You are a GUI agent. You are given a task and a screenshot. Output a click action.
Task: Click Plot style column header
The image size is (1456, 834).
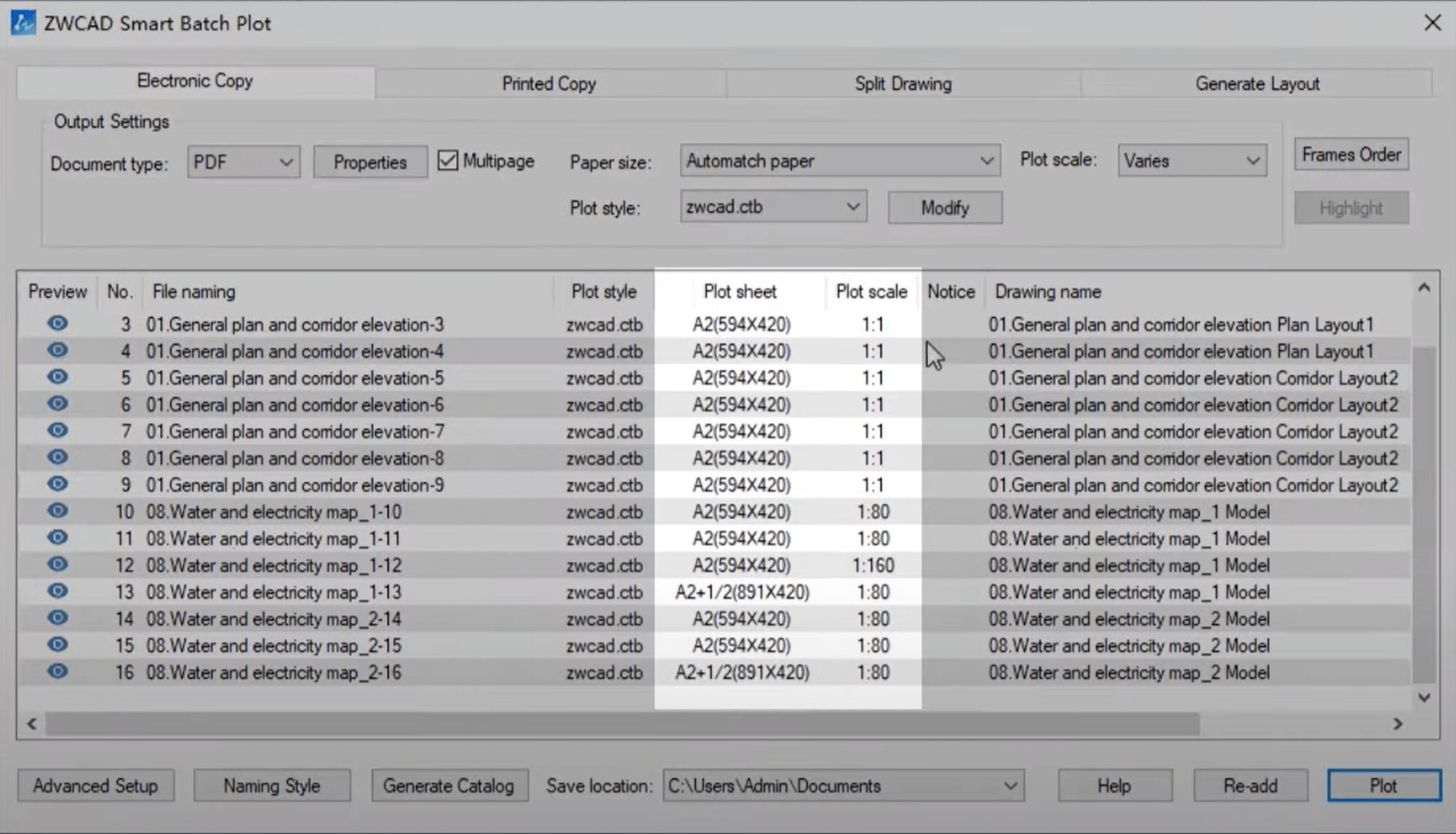pyautogui.click(x=604, y=292)
